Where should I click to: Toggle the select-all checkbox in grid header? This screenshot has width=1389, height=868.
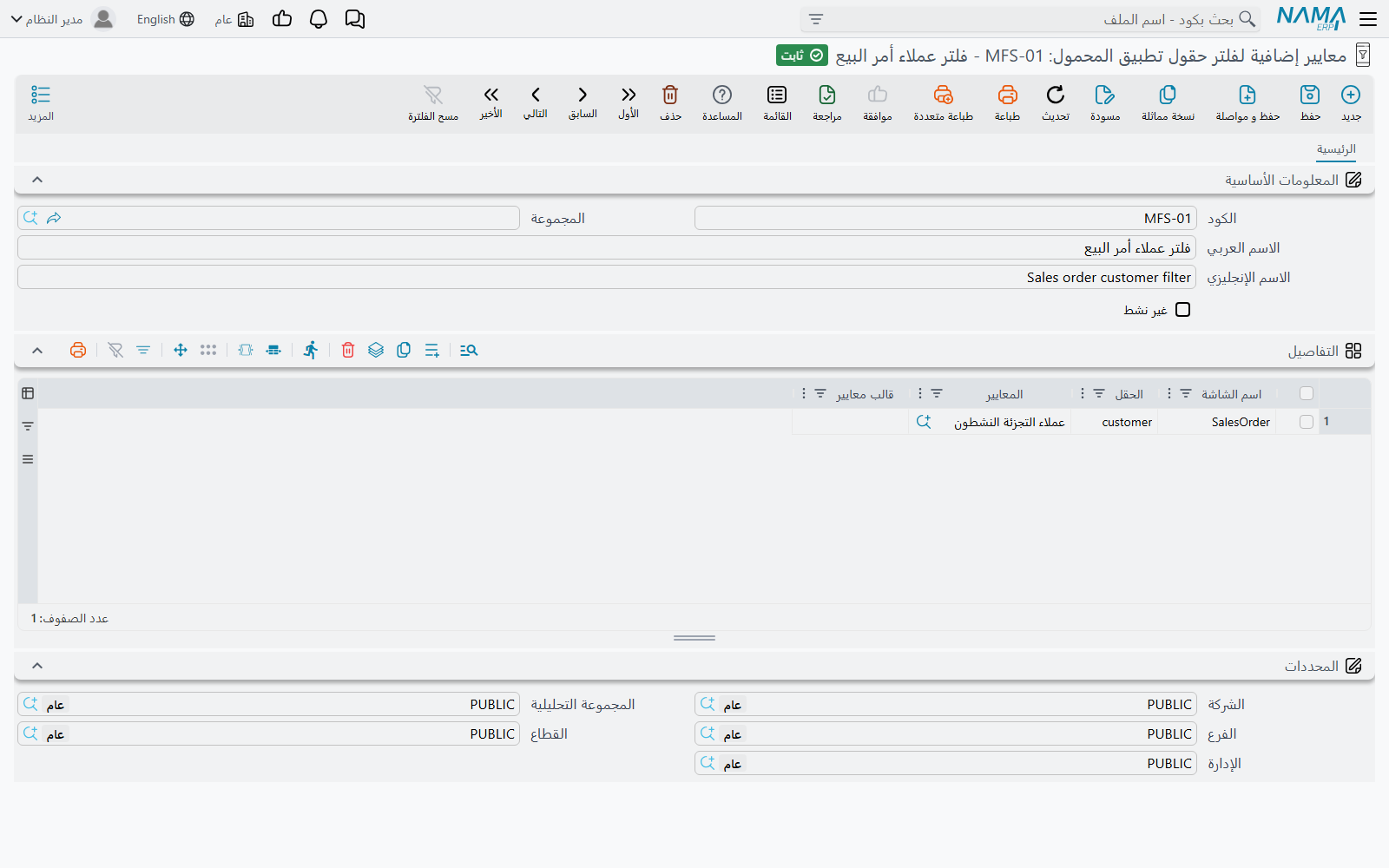1307,393
